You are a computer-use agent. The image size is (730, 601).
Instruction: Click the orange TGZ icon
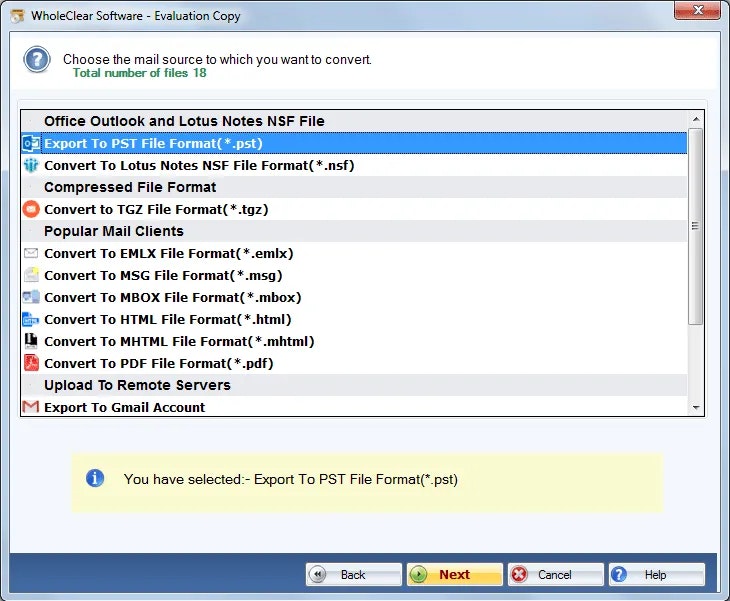click(31, 209)
